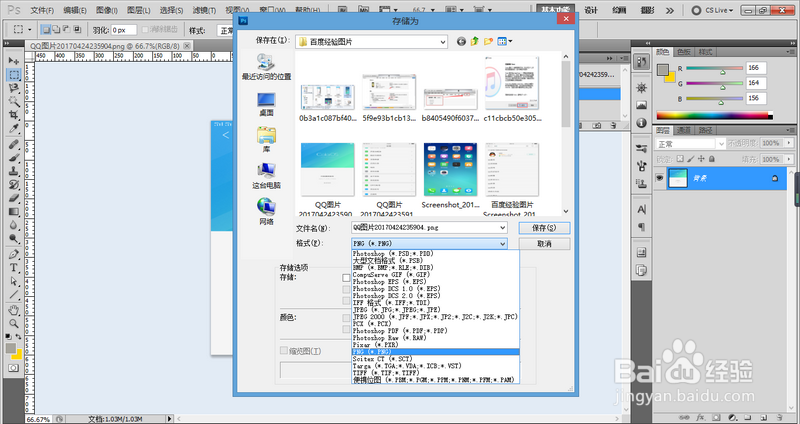Select the Magic Wand tool
This screenshot has height=424, width=800.
pos(14,102)
